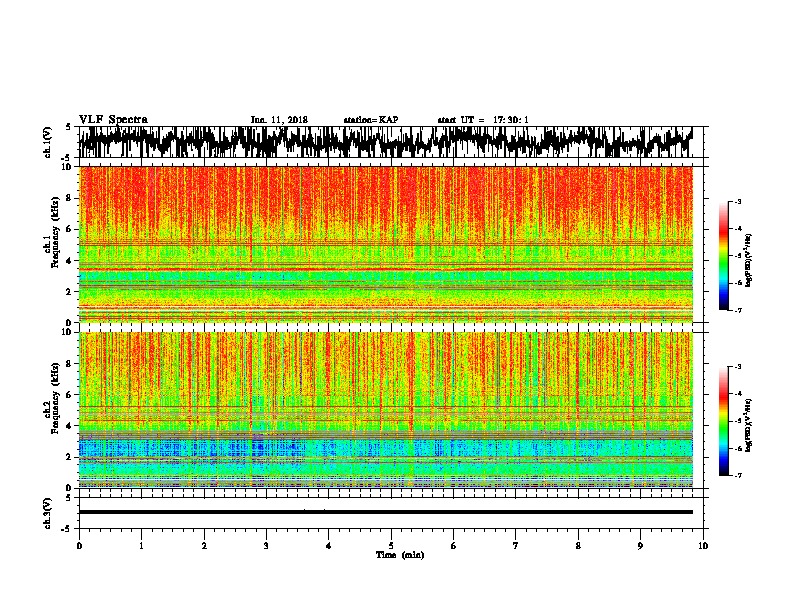Click the date text "Jan. 11, 2018"

(x=279, y=120)
